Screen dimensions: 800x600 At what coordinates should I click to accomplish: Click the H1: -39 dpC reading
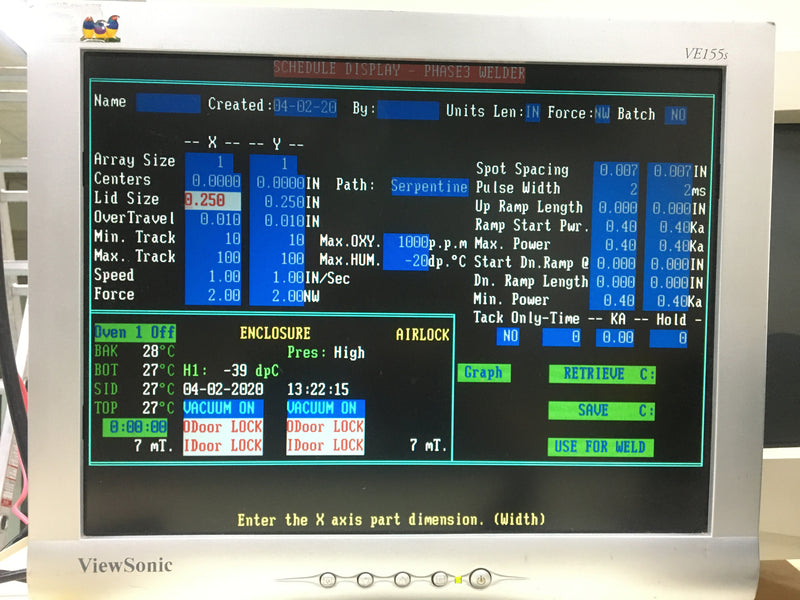coord(231,370)
